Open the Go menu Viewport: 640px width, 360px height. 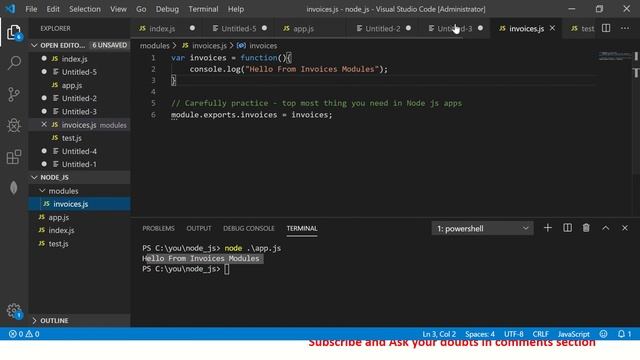pyautogui.click(x=141, y=9)
